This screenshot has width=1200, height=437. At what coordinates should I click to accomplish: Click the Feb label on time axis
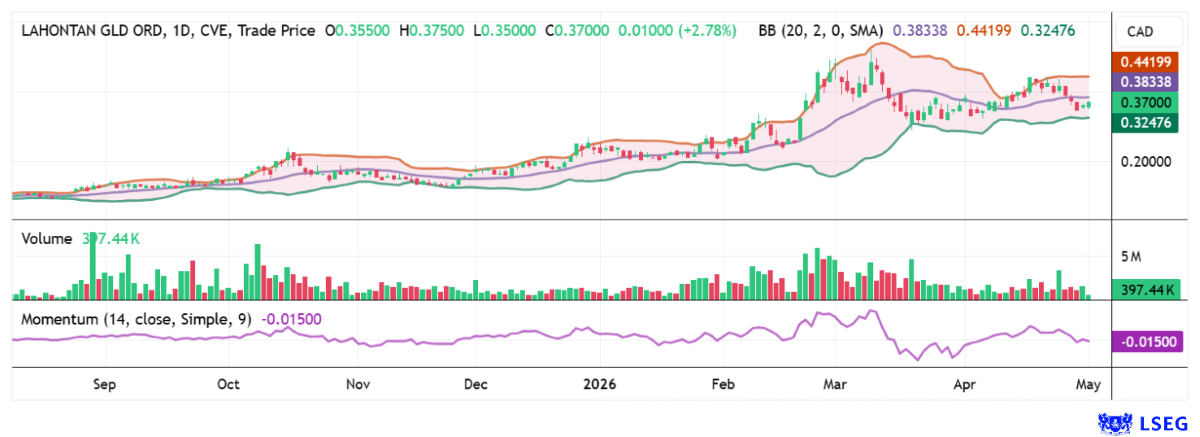coord(724,384)
